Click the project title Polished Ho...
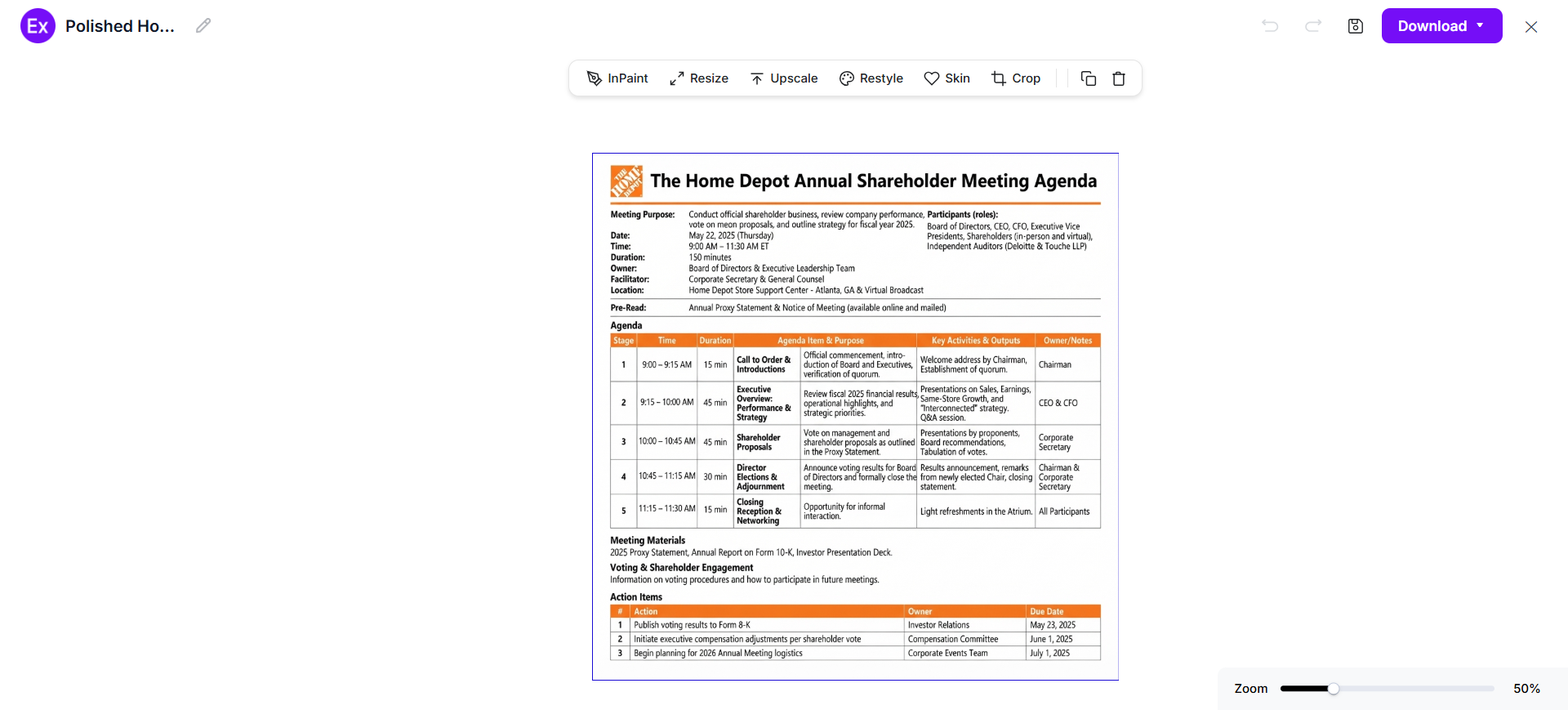 coord(120,26)
